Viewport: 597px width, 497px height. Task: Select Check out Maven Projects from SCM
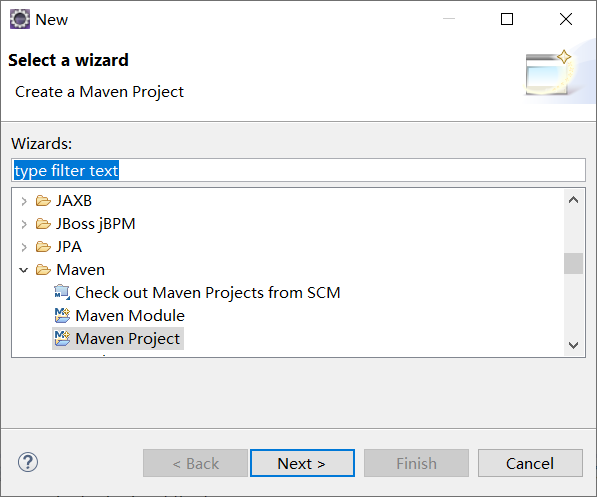point(208,293)
